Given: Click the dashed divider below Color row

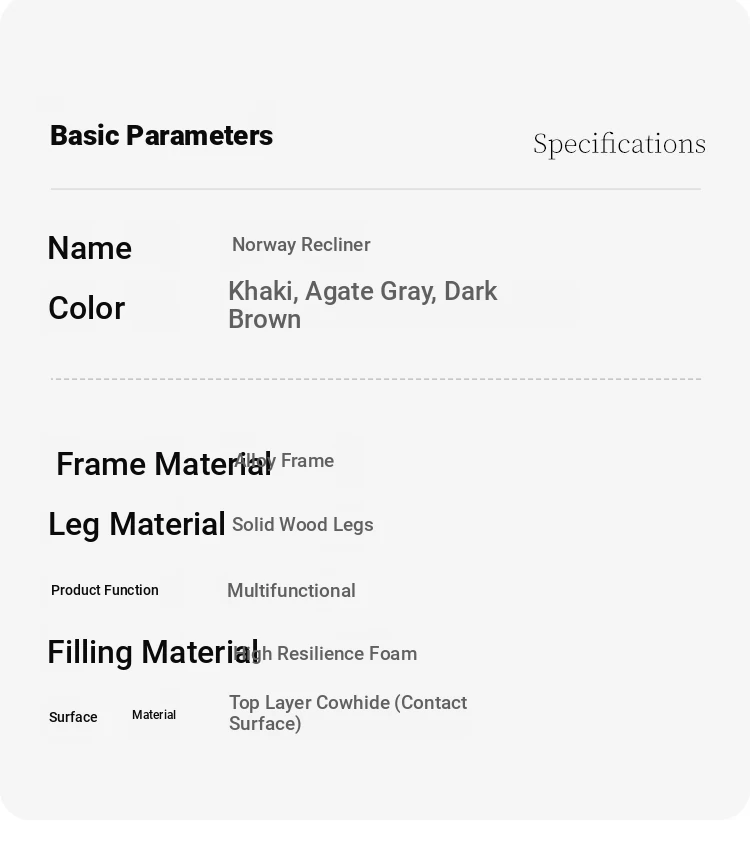Looking at the screenshot, I should pos(376,378).
